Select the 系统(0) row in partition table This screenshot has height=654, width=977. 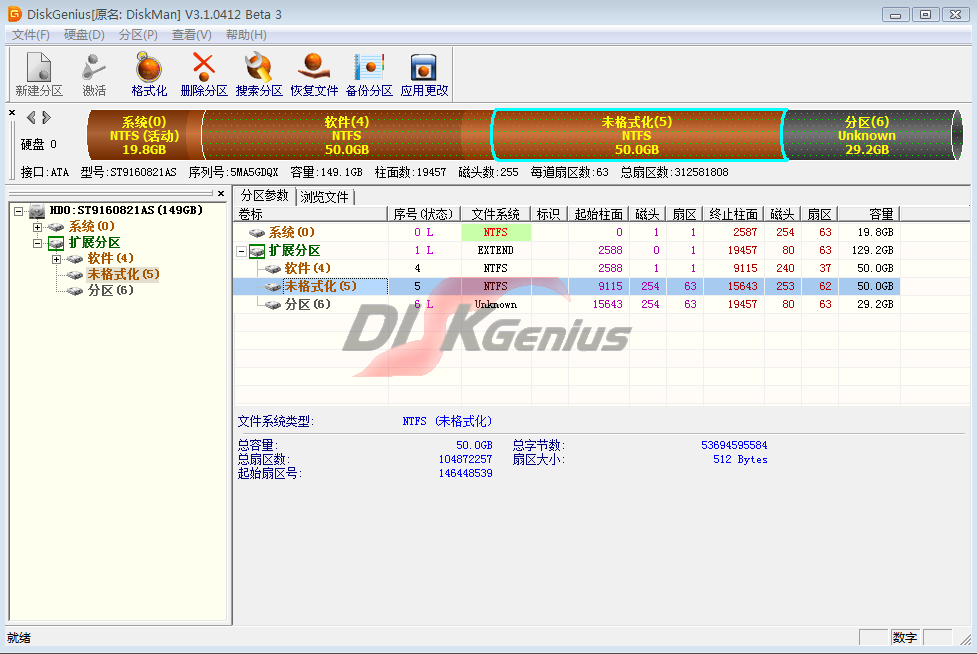point(567,232)
